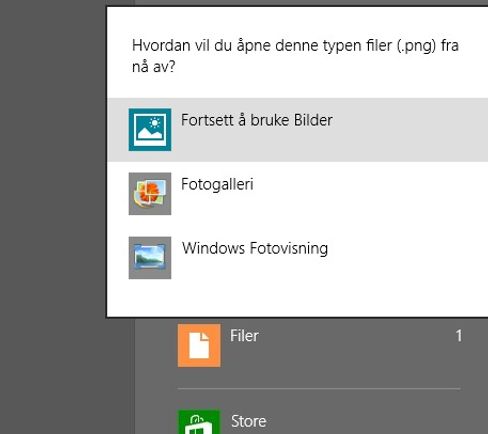The height and width of the screenshot is (434, 488).
Task: Choose "Fortsett å bruke Bilder" option
Action: point(298,130)
